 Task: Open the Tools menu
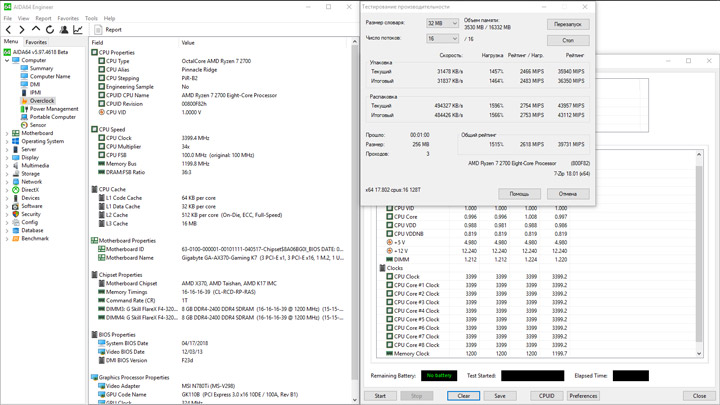click(91, 18)
